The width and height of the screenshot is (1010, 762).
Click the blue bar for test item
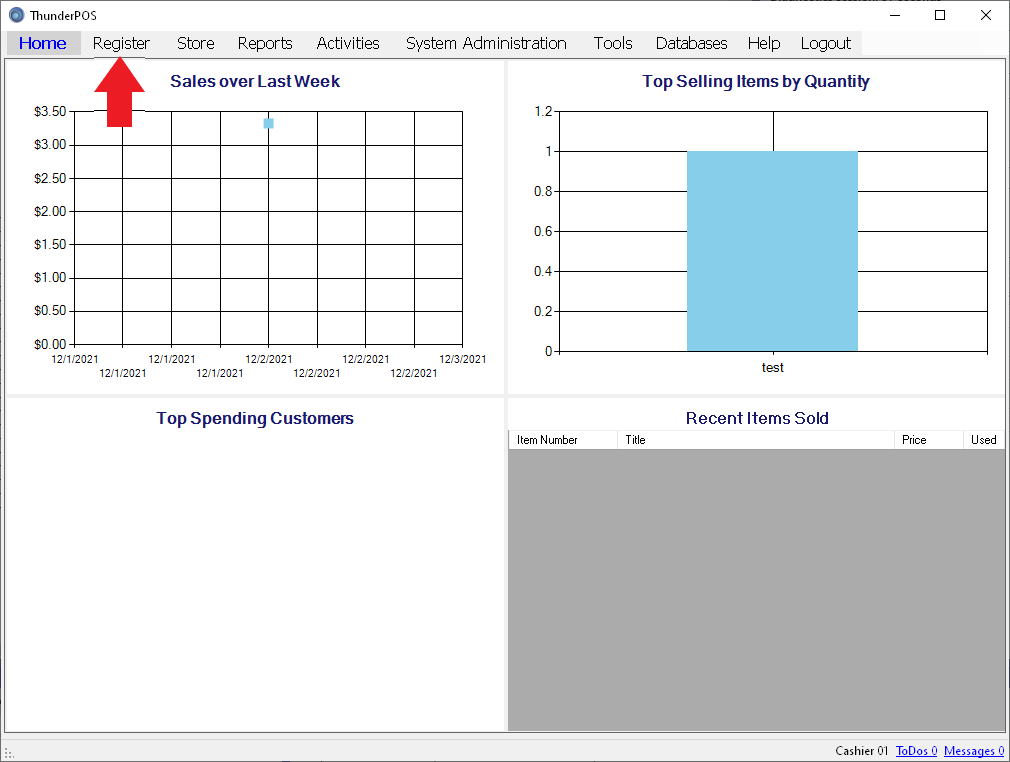(x=772, y=251)
